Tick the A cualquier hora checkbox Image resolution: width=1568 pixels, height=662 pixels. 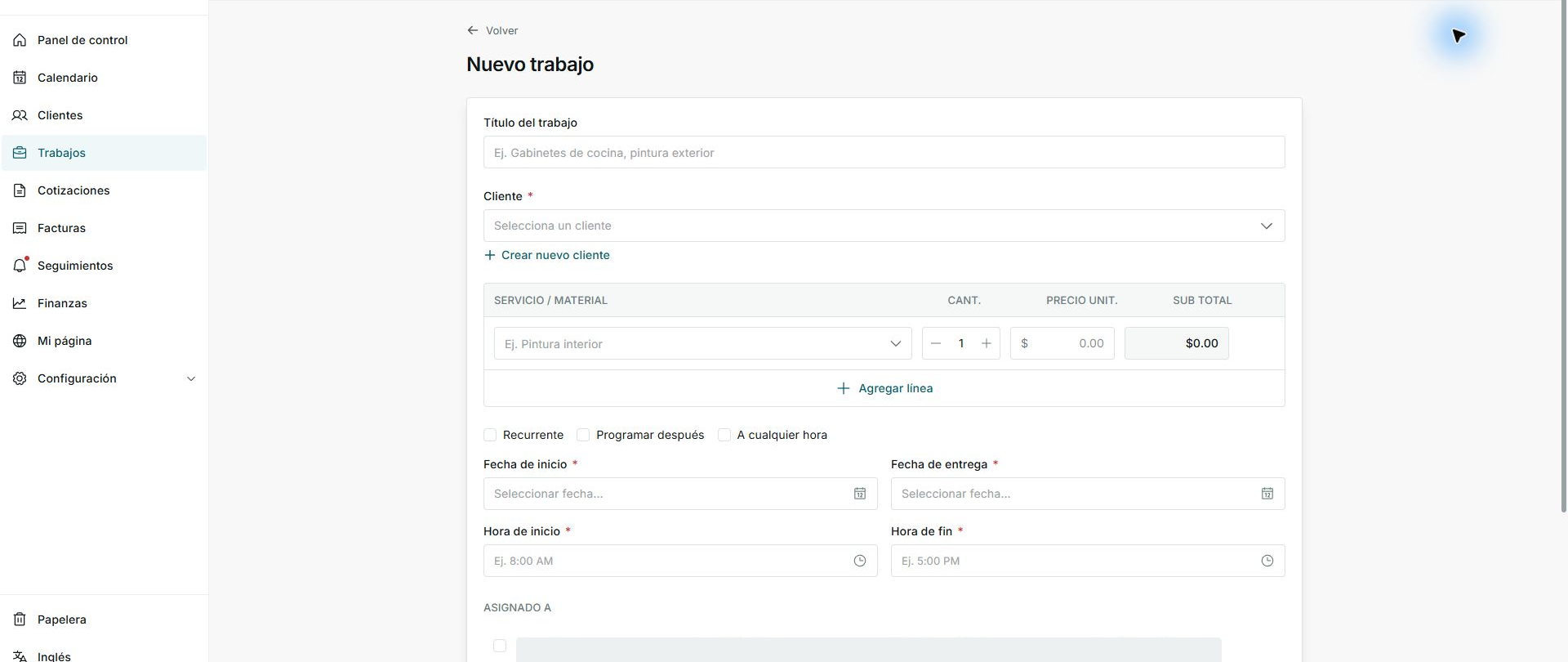coord(724,435)
